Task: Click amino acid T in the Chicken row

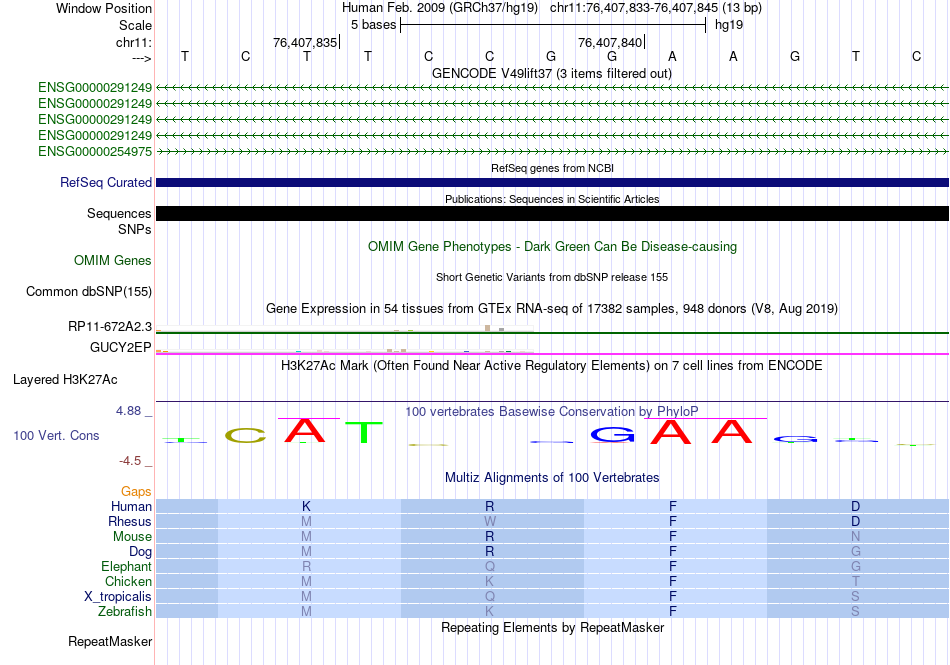Action: [855, 581]
